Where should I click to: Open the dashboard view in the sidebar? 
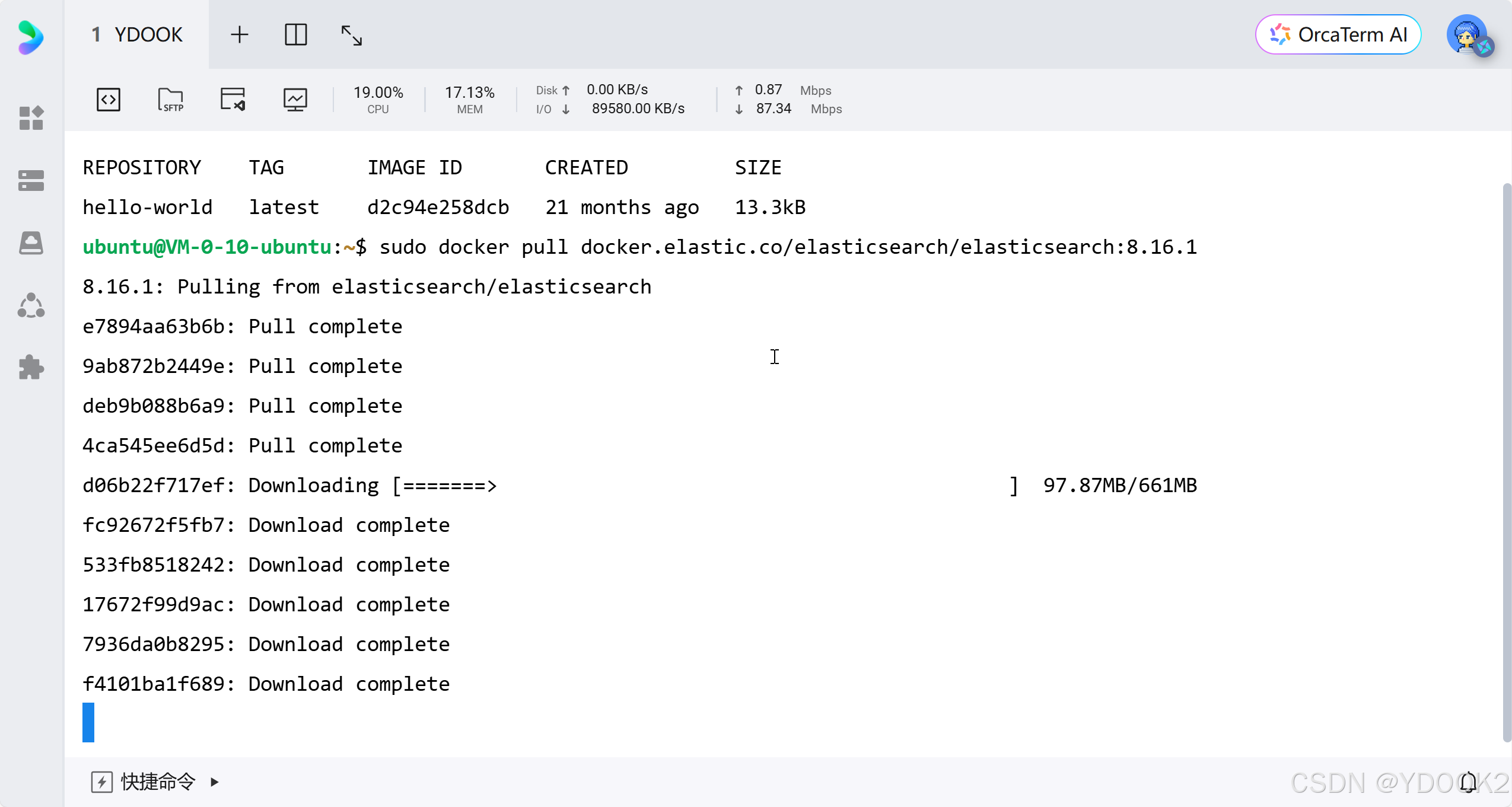pos(31,119)
